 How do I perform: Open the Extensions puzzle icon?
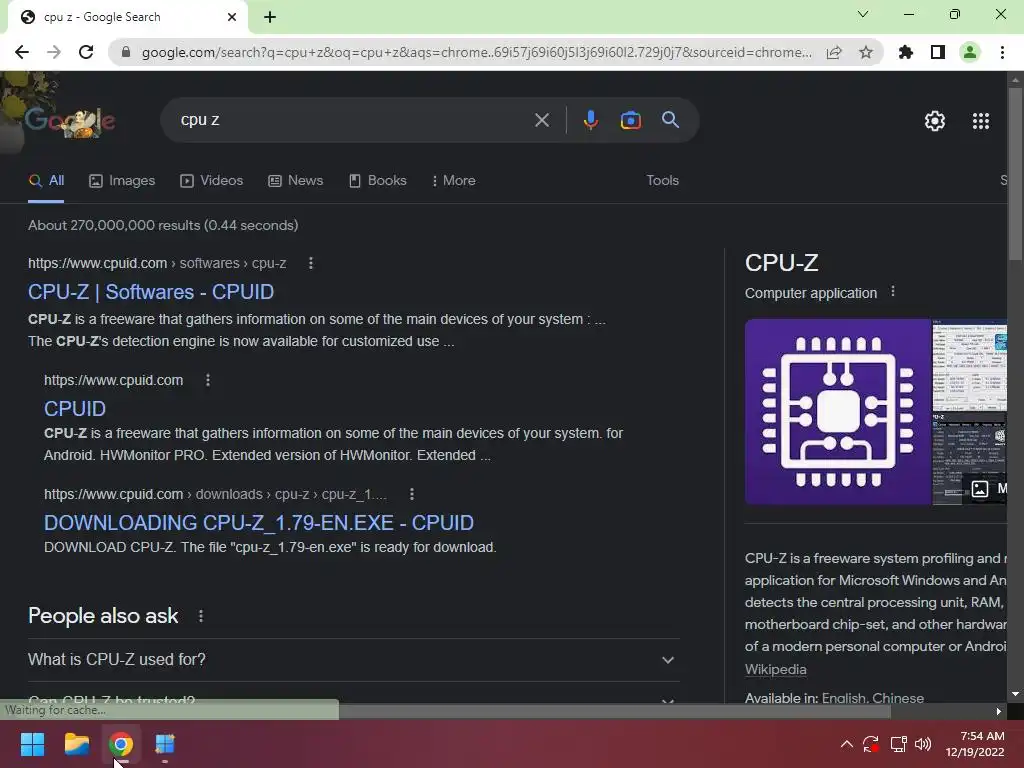(906, 52)
